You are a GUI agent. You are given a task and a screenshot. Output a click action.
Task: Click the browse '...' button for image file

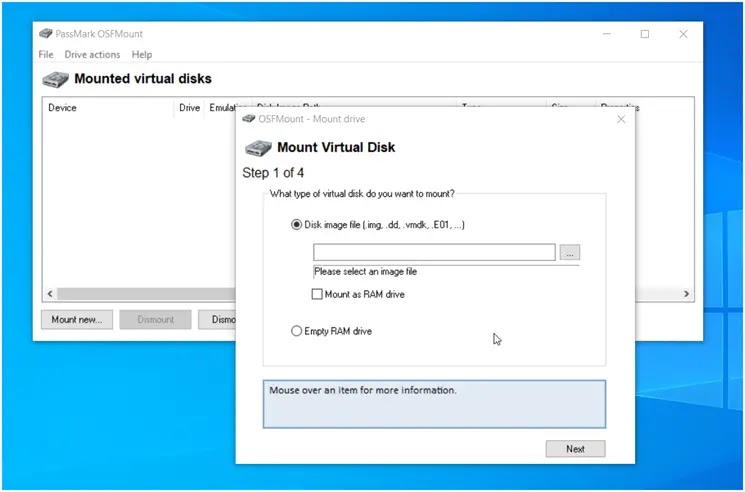tap(570, 253)
